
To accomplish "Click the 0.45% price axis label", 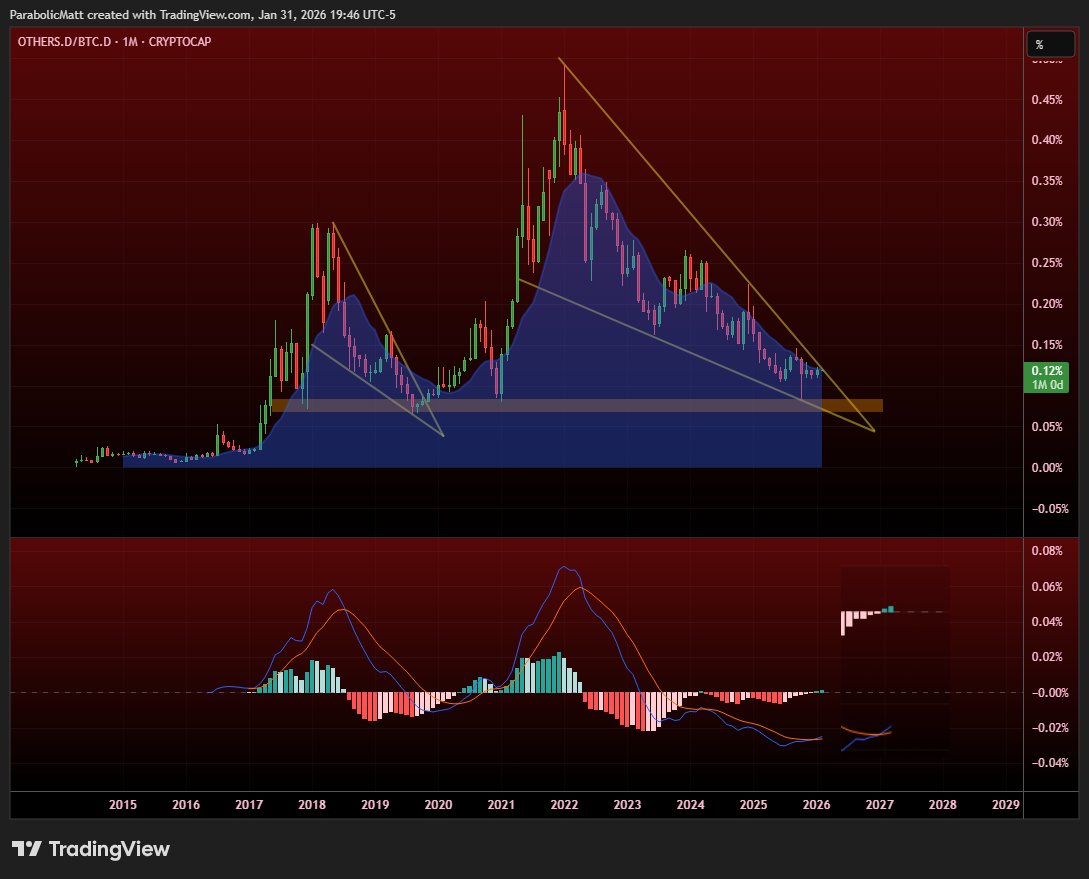I will coord(1046,99).
